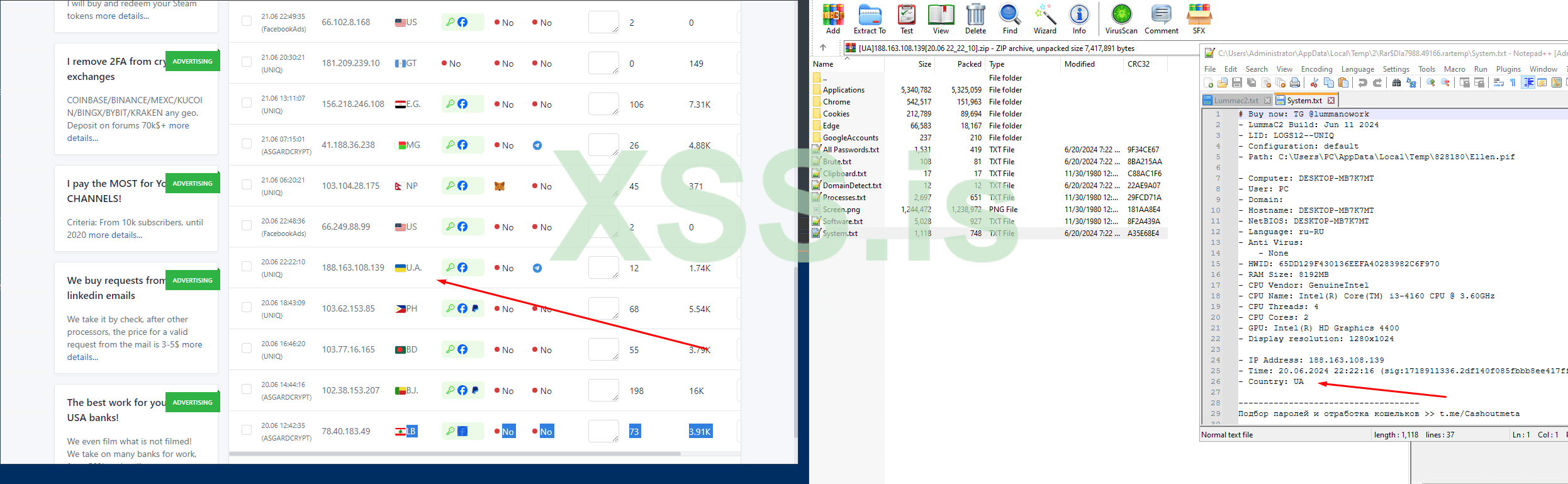Select the checkbox for 188.163.108.139
Screen dimensions: 1568x484
click(x=247, y=267)
